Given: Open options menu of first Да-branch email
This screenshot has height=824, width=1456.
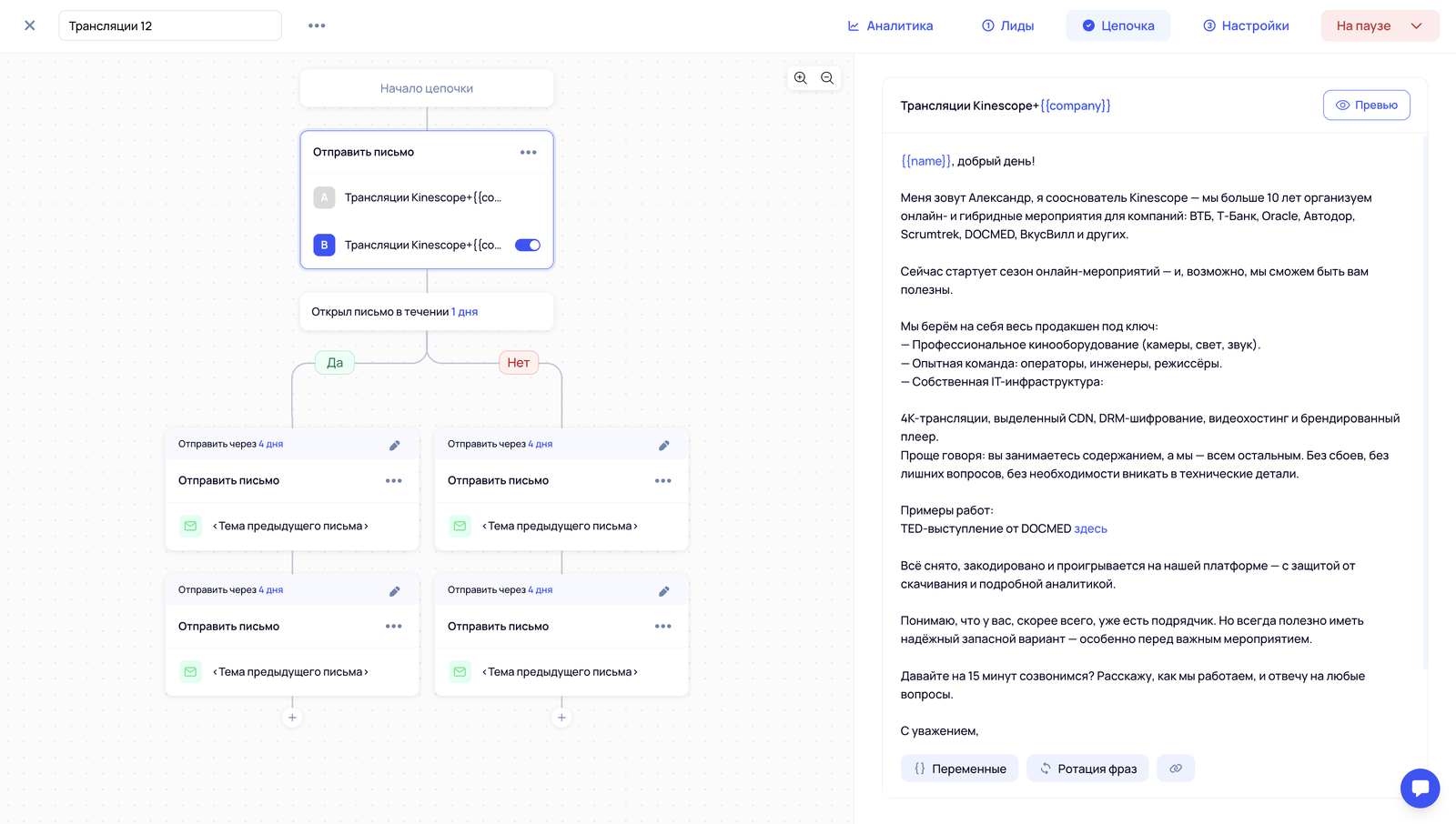Looking at the screenshot, I should click(x=394, y=481).
